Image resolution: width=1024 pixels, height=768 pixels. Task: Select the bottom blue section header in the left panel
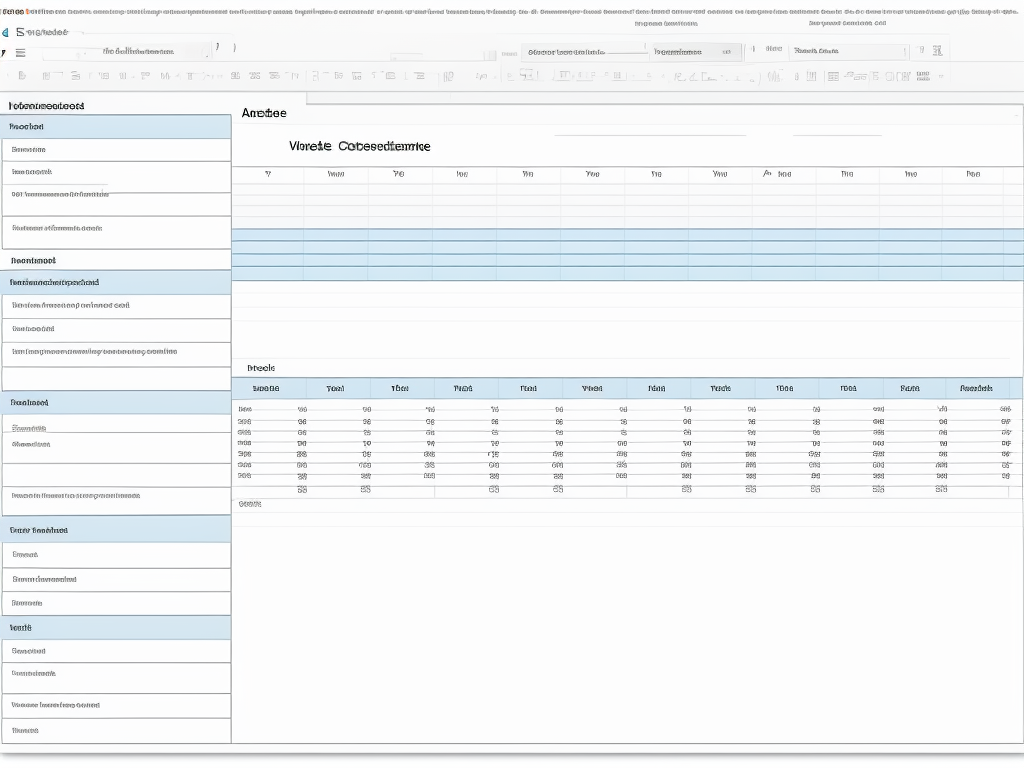pos(116,628)
